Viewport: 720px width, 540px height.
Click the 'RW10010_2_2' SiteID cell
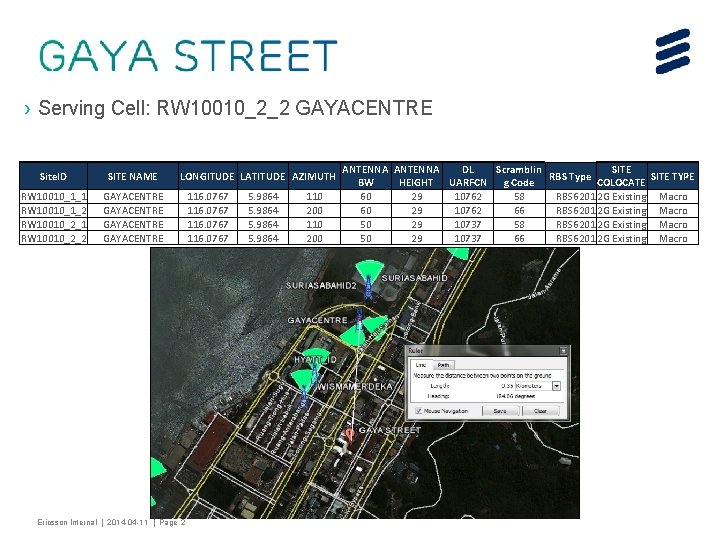coord(53,238)
